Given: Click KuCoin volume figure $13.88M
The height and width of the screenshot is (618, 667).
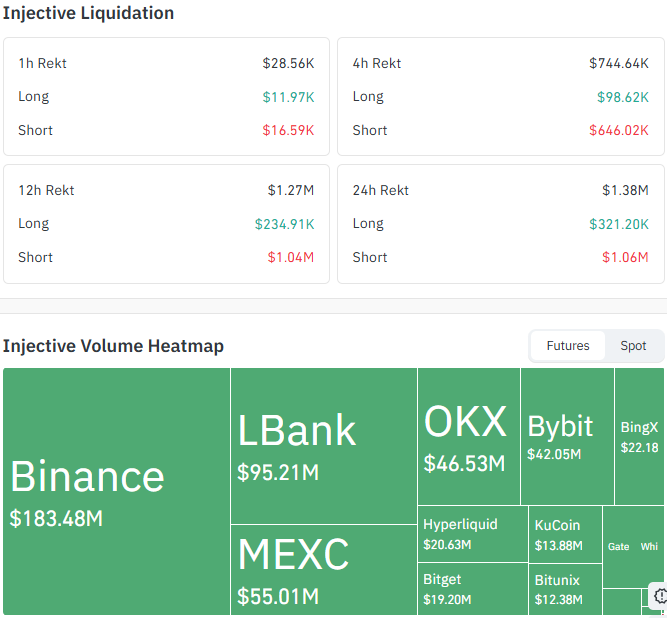Looking at the screenshot, I should (x=559, y=545).
